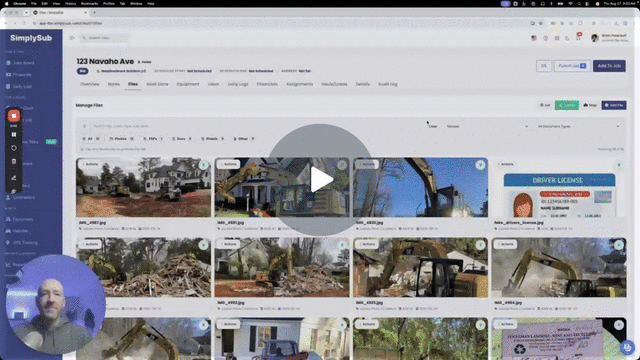The height and width of the screenshot is (360, 640).
Task: Click the Add File button
Action: coord(614,105)
